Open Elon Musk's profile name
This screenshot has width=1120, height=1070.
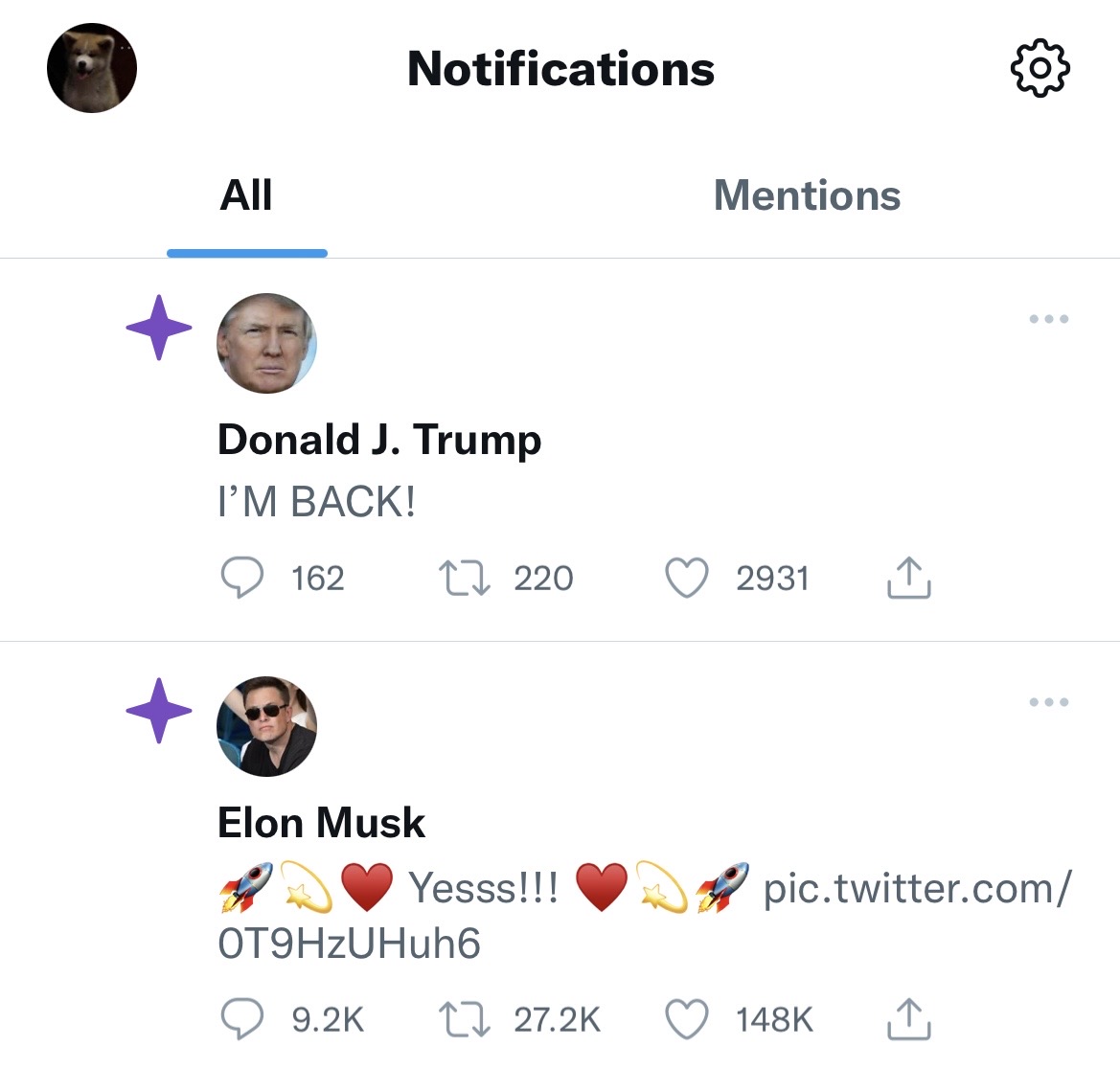321,823
